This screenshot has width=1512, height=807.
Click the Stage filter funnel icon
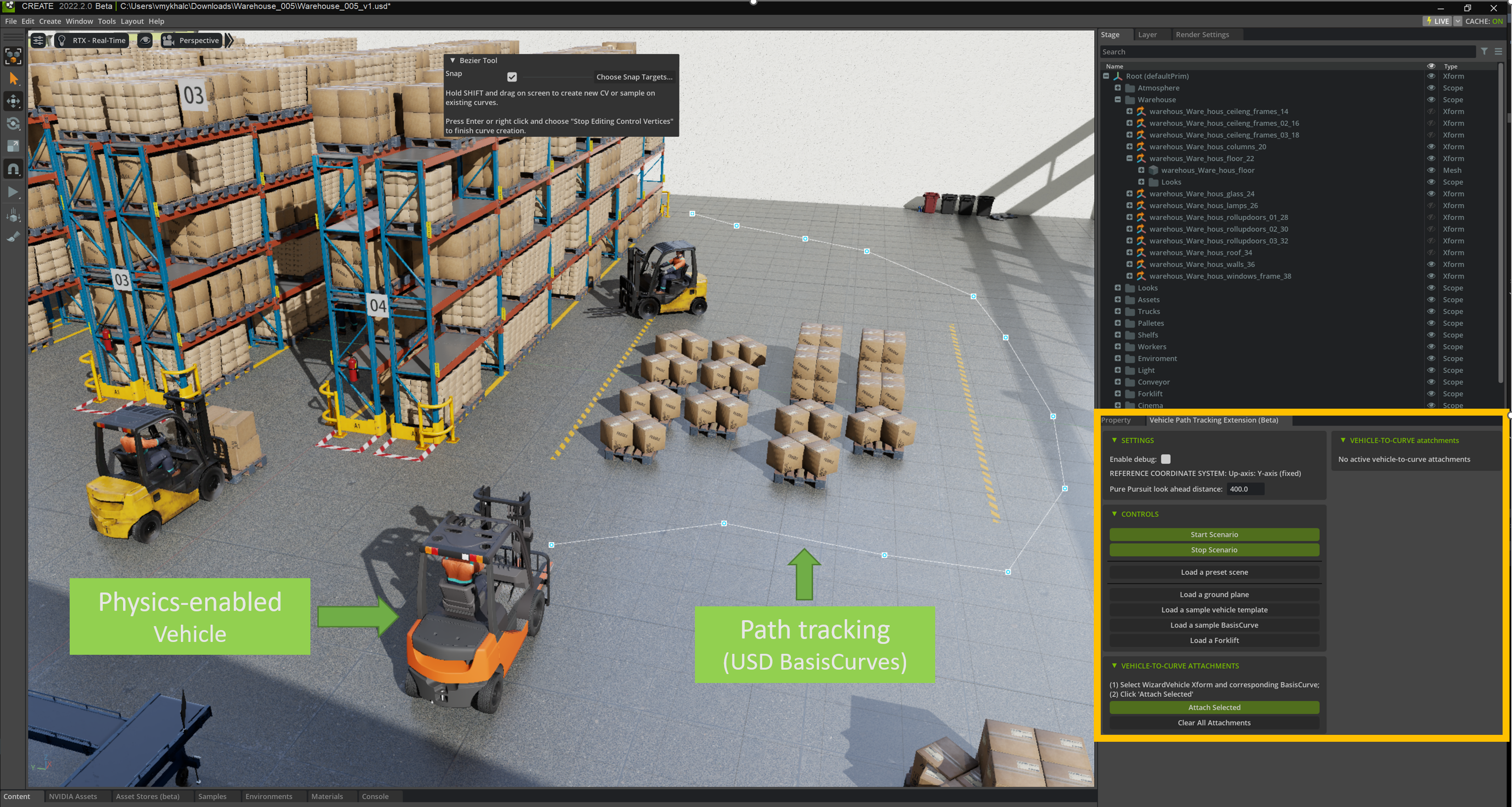[x=1484, y=52]
